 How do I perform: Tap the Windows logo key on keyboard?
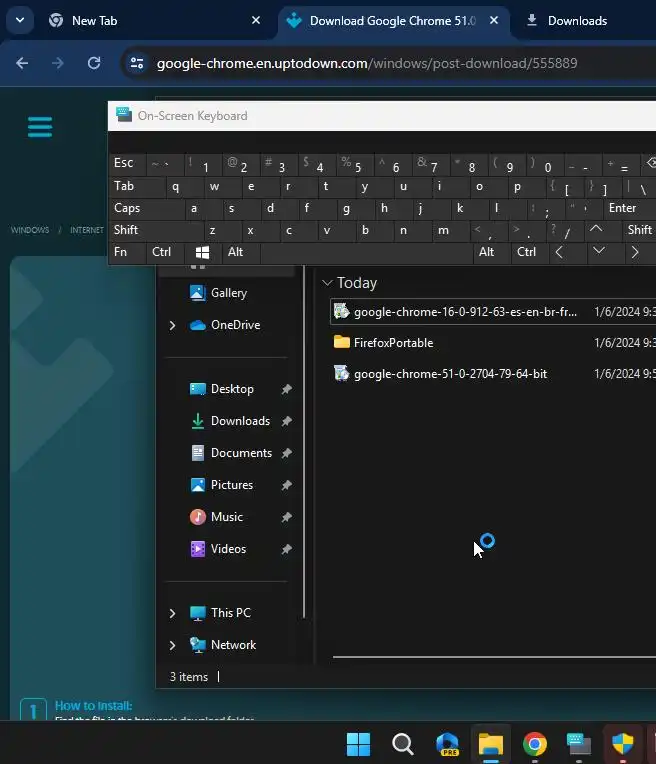pyautogui.click(x=203, y=252)
